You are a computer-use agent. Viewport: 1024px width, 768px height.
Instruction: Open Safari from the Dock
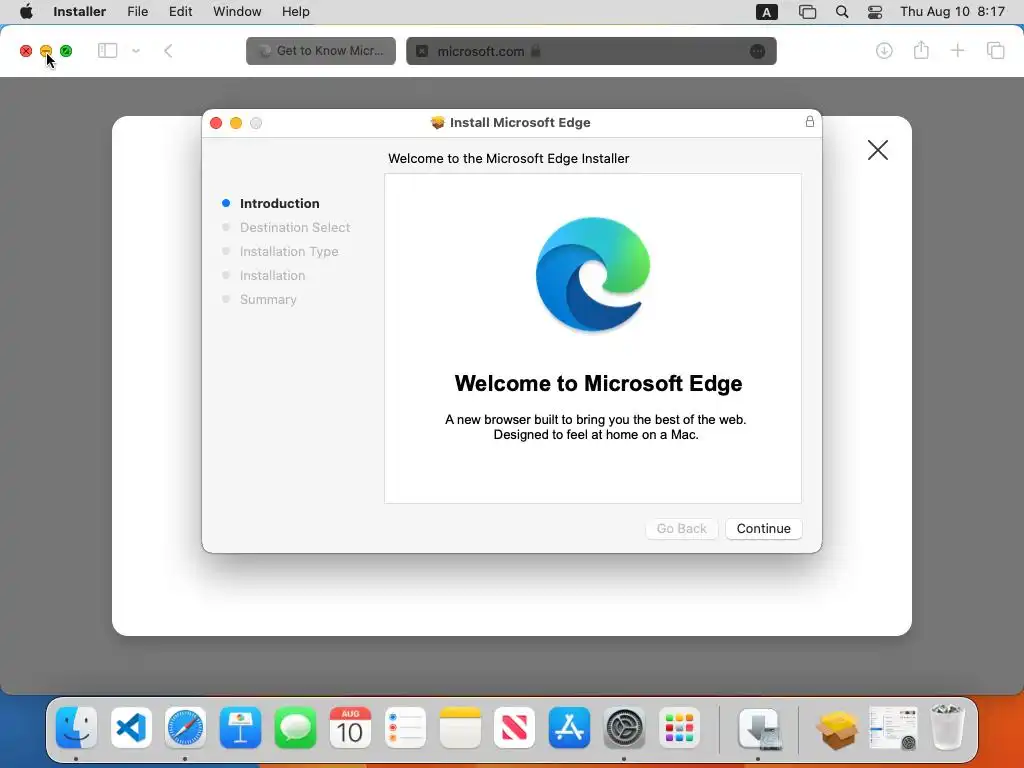185,728
